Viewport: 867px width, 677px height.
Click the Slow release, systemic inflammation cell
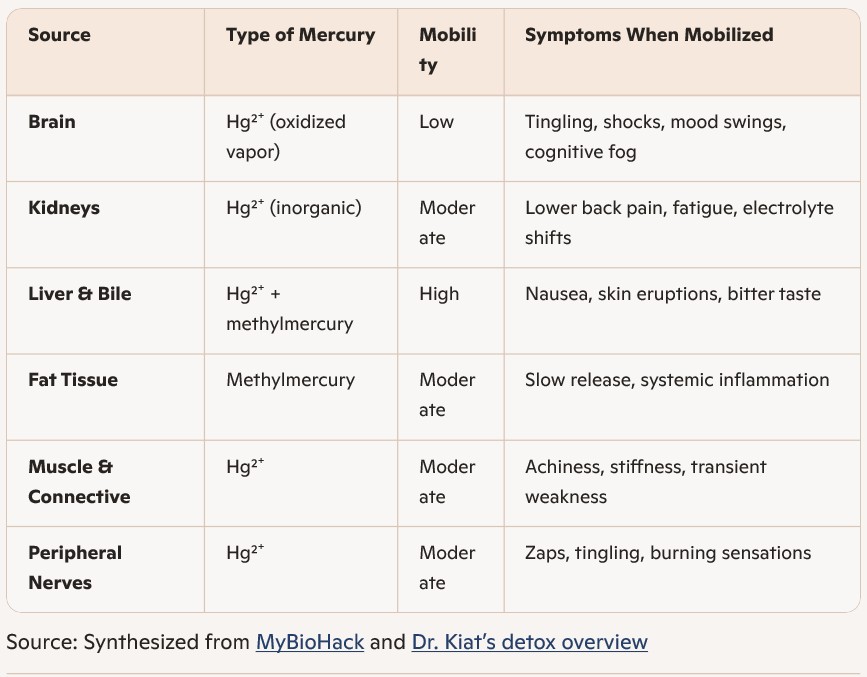pos(676,380)
